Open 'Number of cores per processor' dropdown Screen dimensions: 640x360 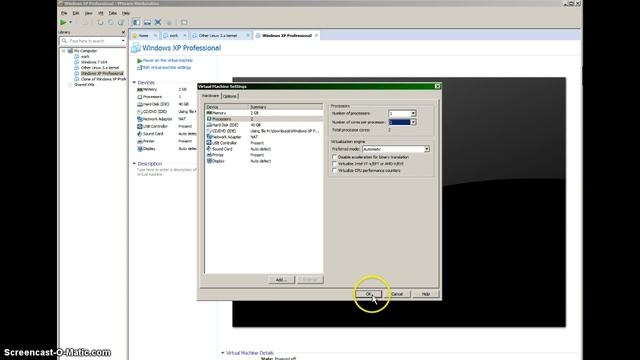(x=413, y=122)
